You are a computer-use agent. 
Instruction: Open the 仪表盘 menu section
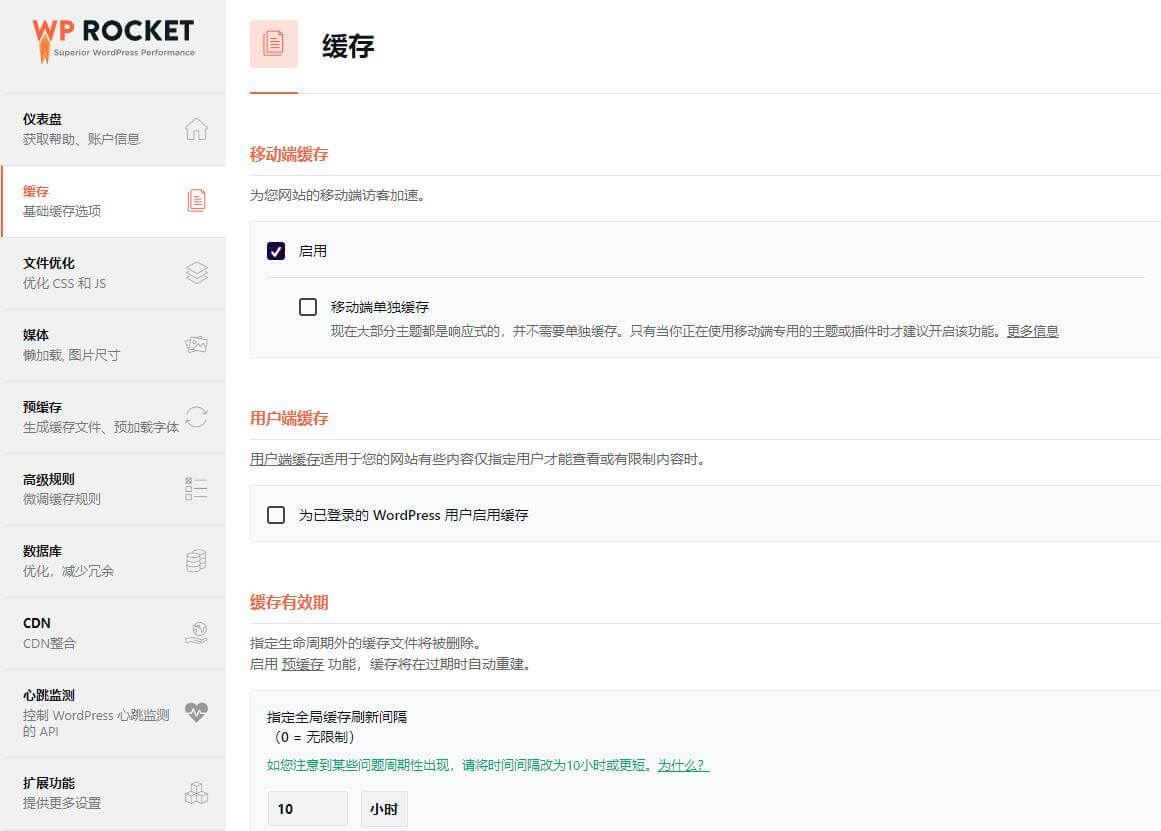pos(42,119)
